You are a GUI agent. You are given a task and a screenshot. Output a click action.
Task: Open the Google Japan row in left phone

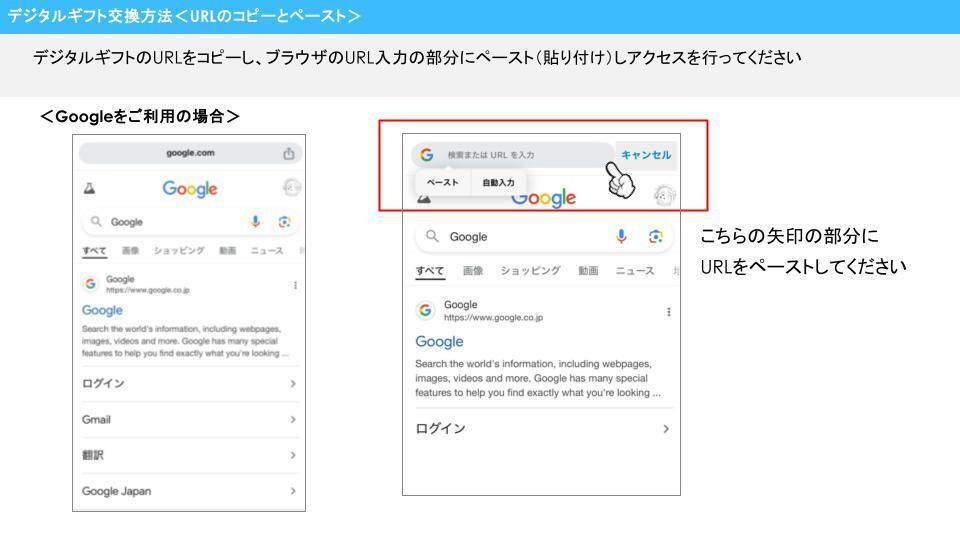pyautogui.click(x=189, y=491)
